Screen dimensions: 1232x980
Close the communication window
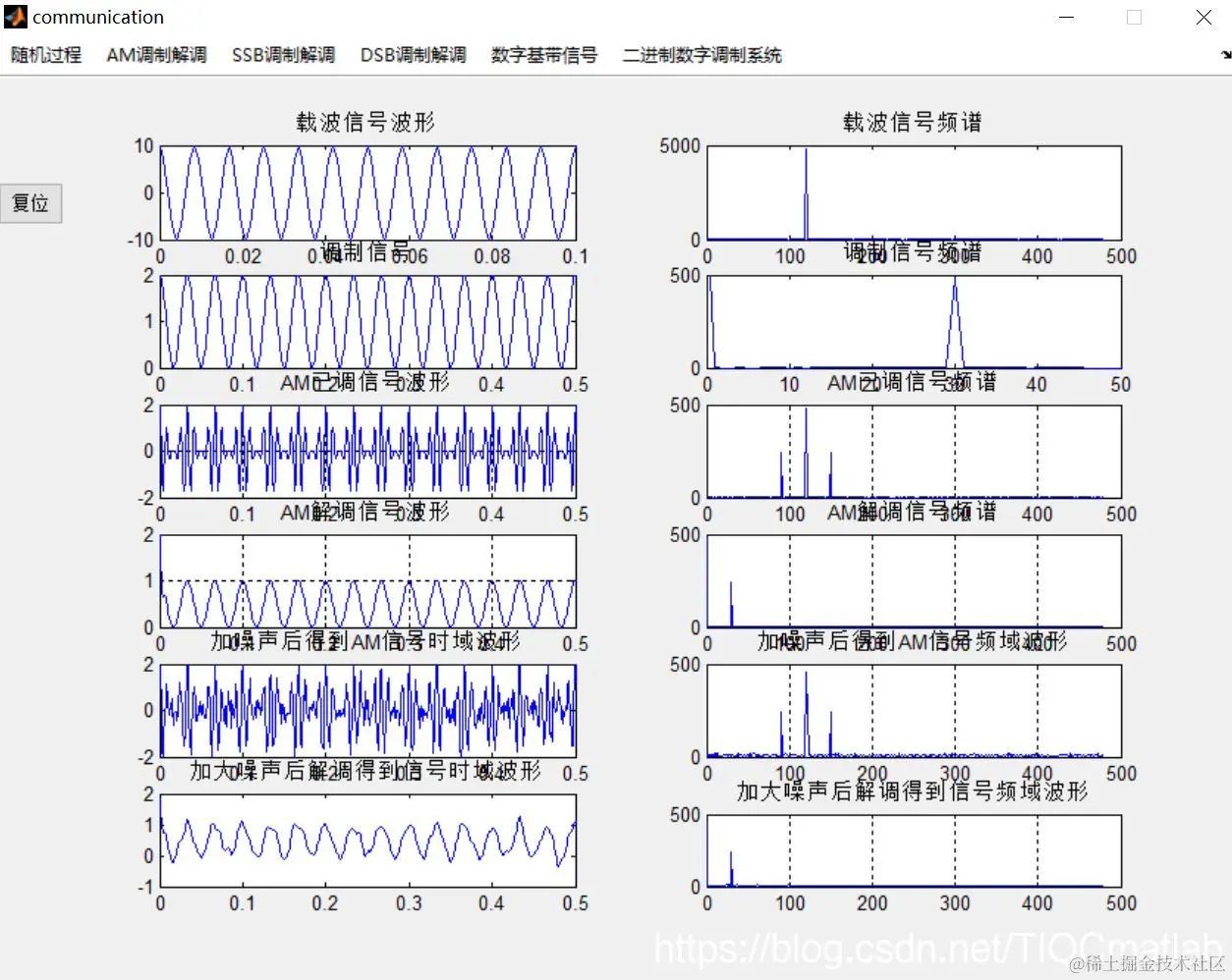(1204, 18)
